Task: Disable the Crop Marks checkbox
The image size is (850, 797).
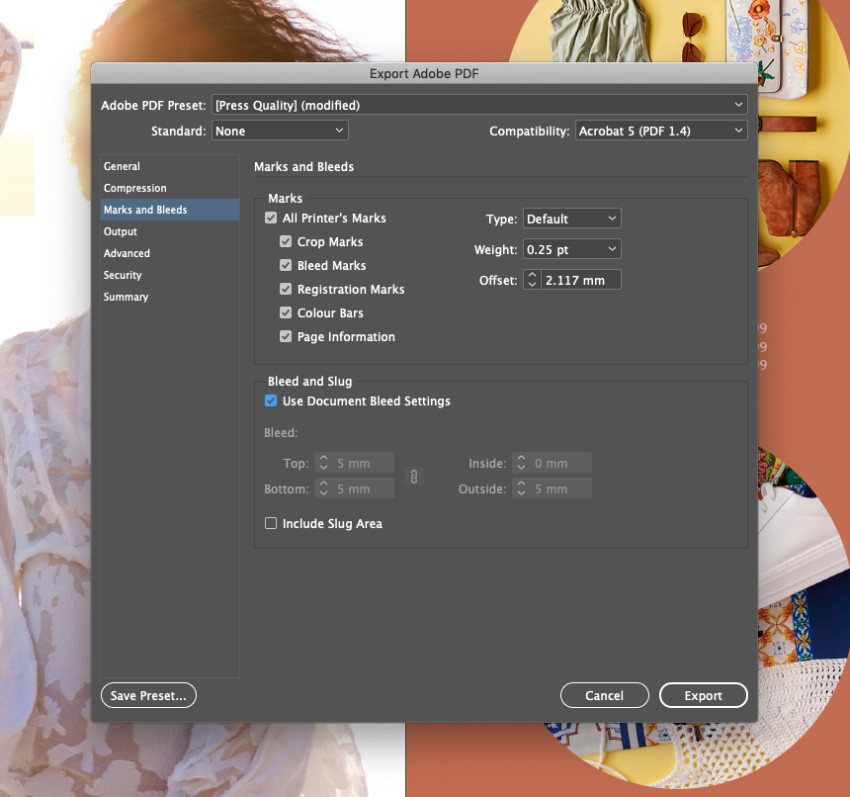Action: click(x=286, y=241)
